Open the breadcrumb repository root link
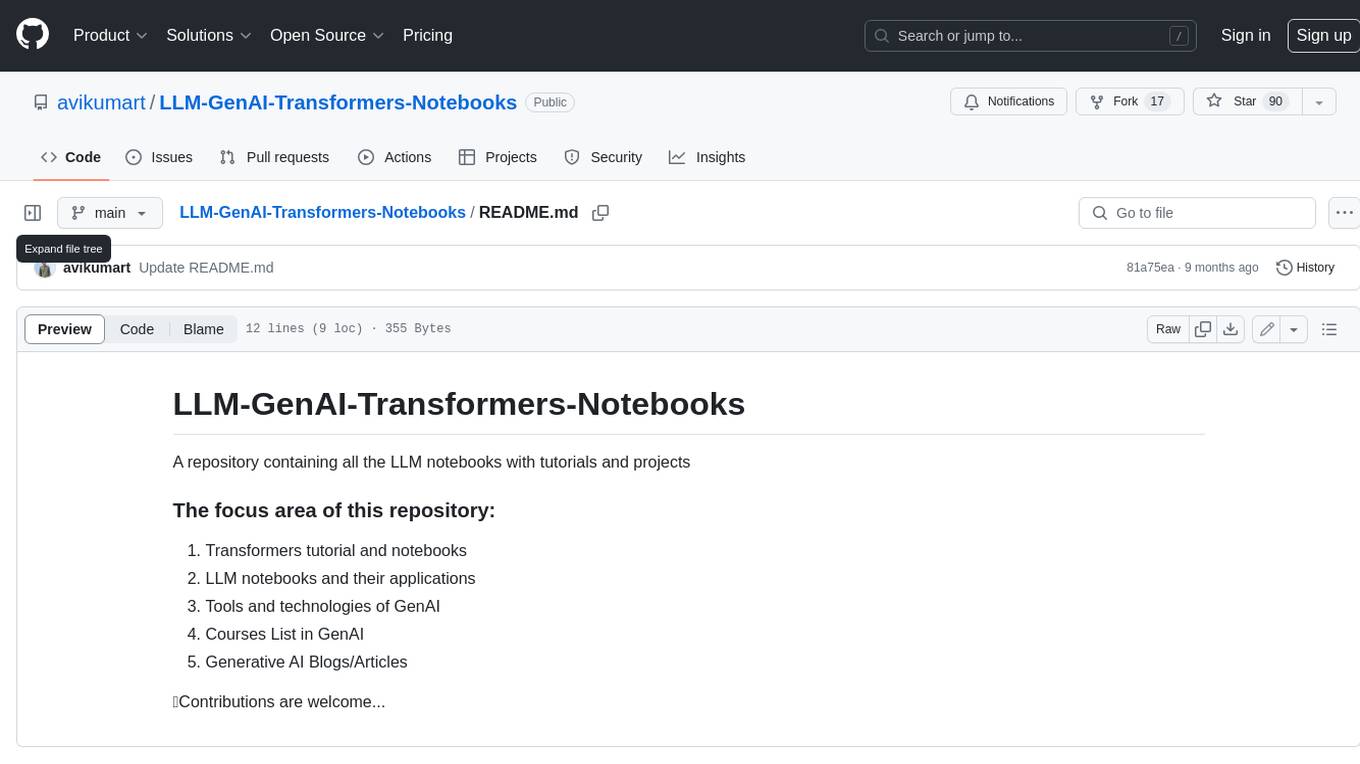1360x764 pixels. 322,212
